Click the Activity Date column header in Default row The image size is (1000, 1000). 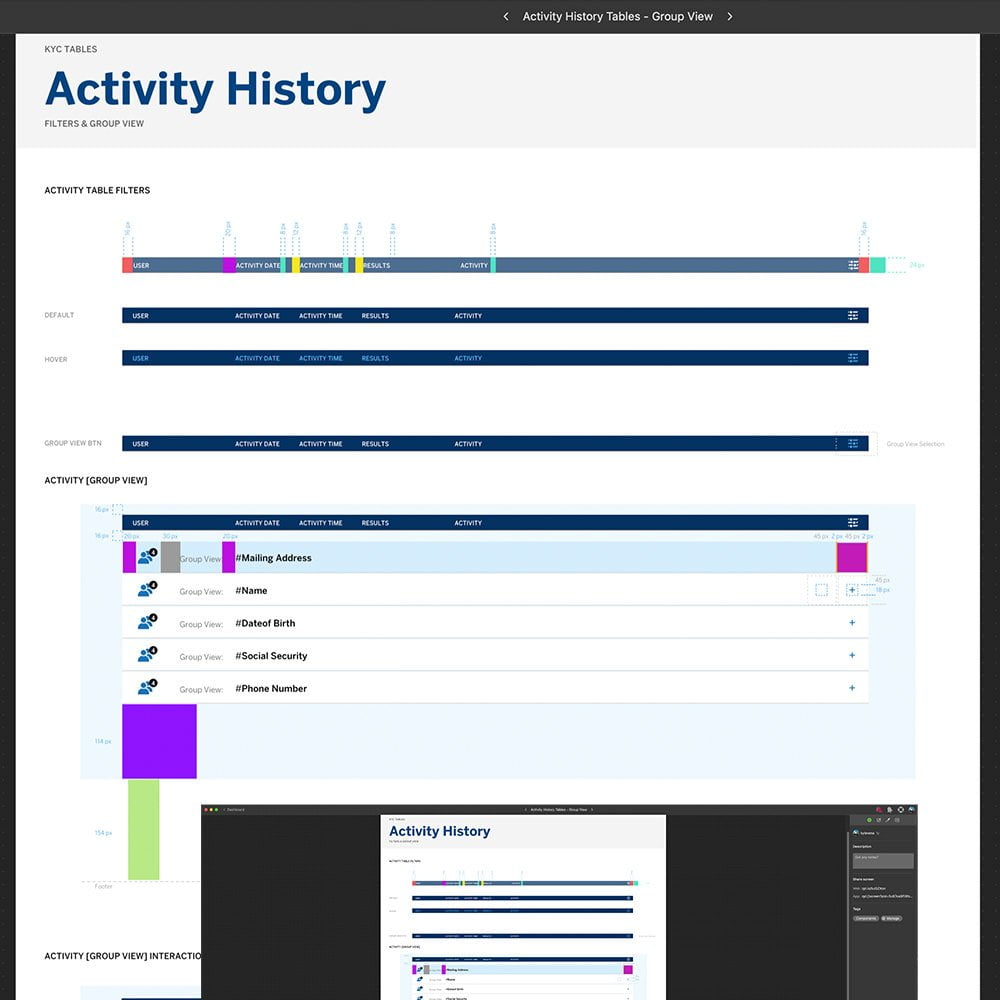(x=257, y=316)
